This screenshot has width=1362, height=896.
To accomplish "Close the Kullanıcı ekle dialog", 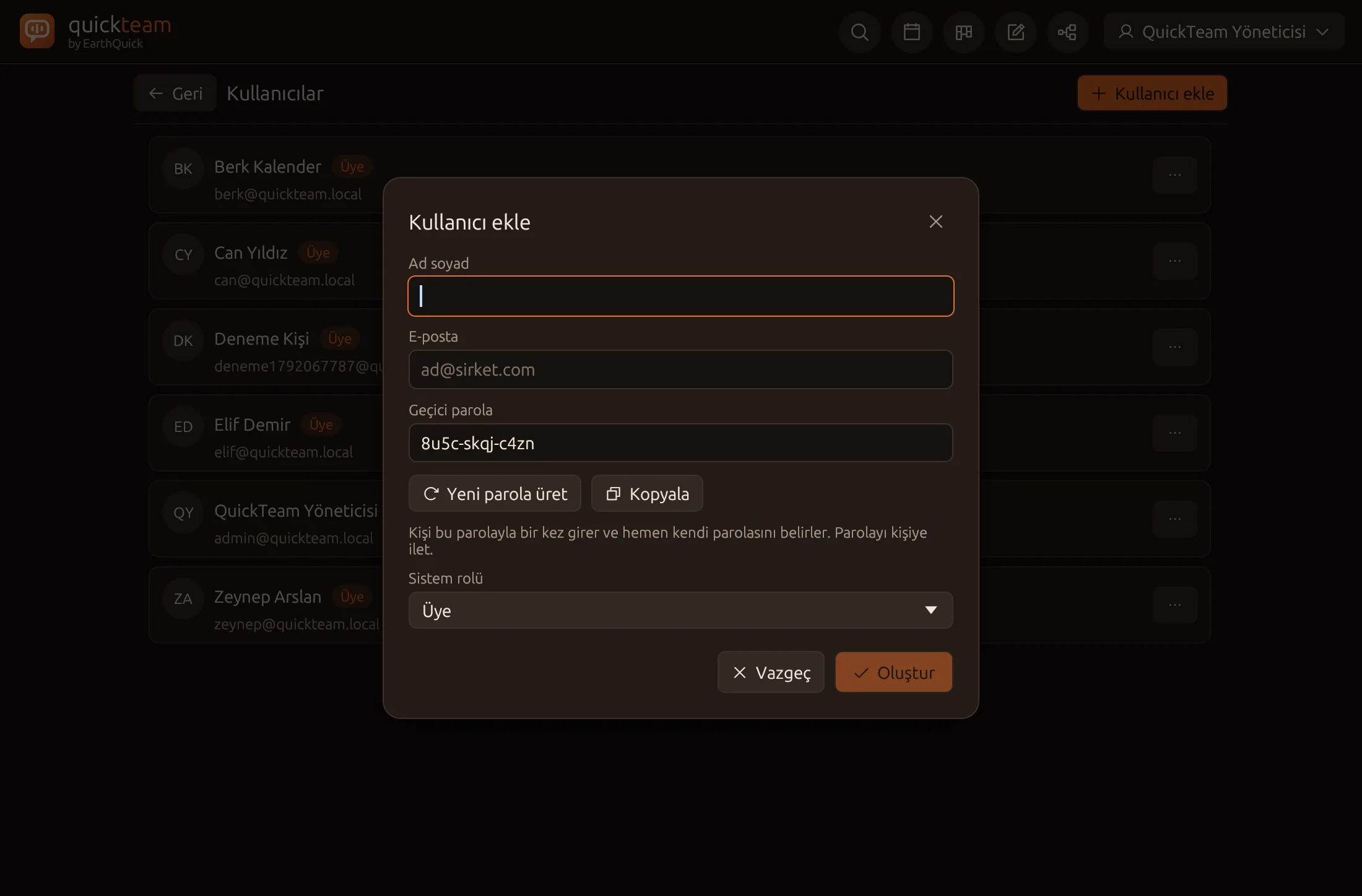I will [x=935, y=222].
